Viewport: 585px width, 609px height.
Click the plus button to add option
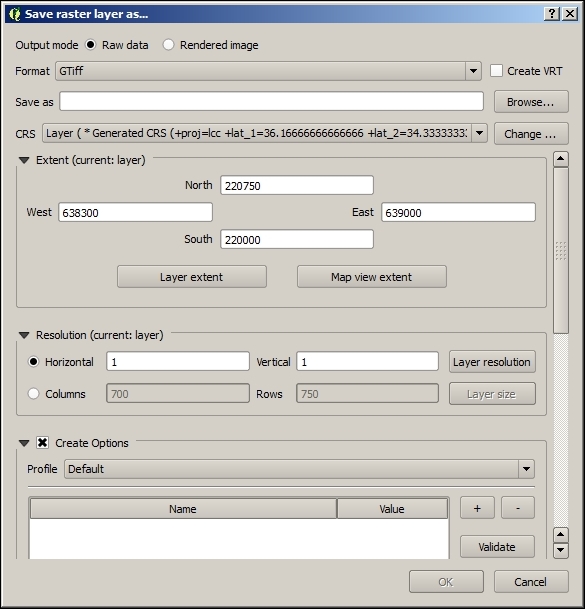(x=477, y=508)
